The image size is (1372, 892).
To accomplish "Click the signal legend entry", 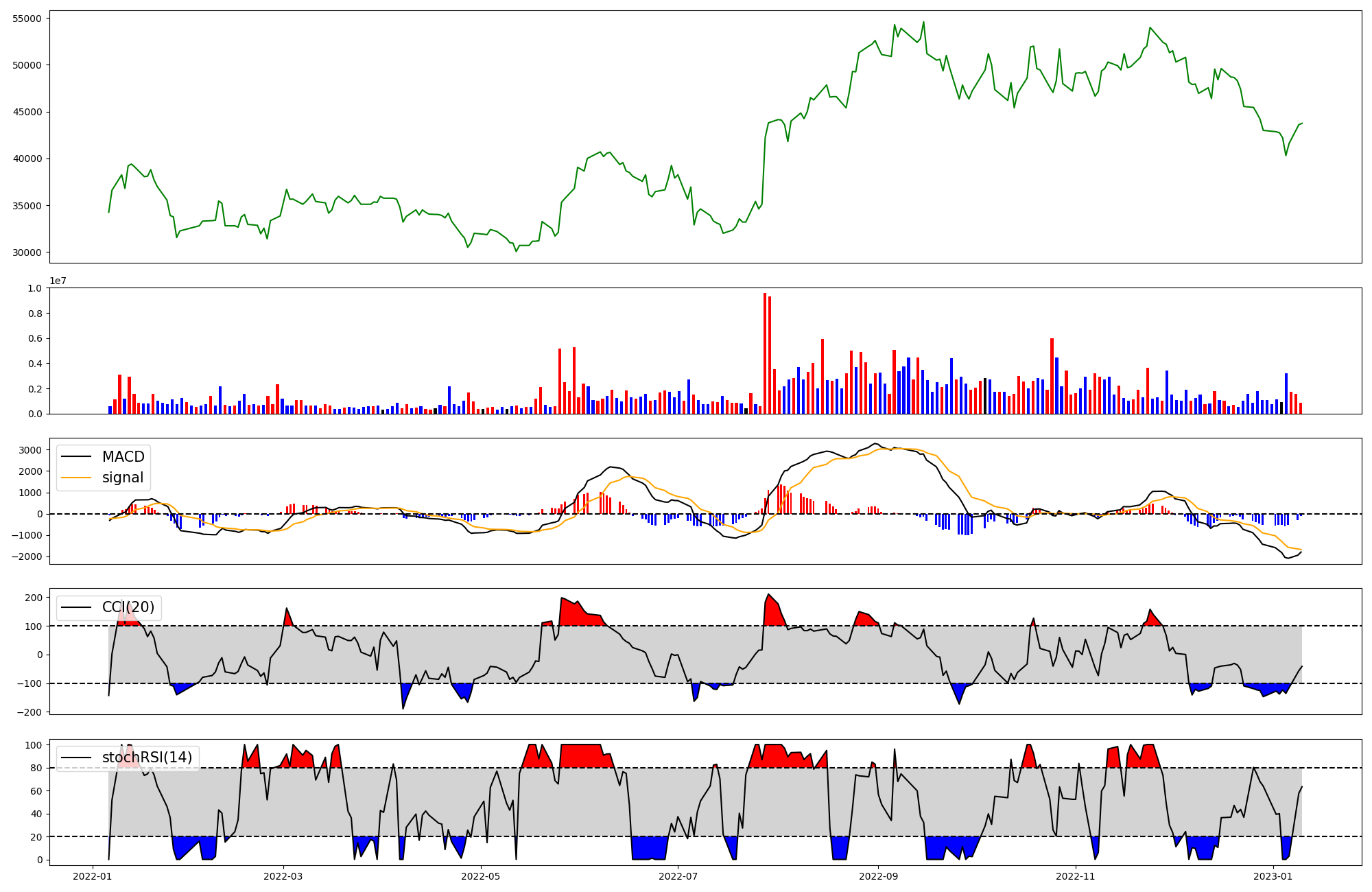I will (123, 478).
